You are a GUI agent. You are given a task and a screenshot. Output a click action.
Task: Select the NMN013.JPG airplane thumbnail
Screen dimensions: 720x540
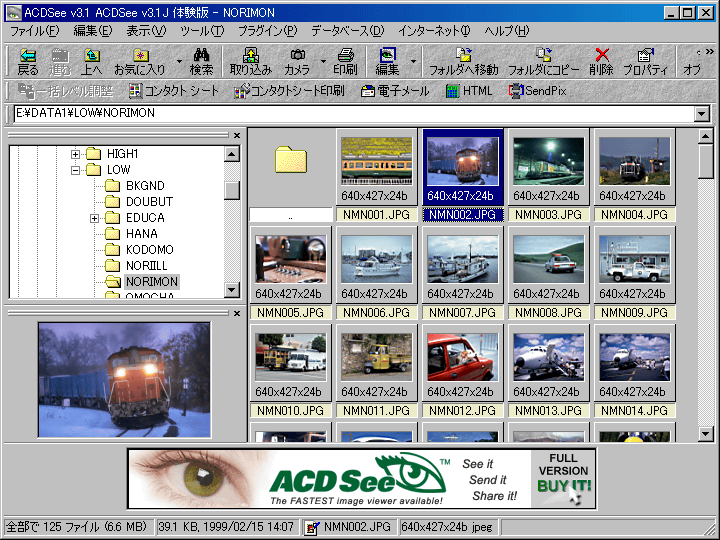[x=549, y=357]
